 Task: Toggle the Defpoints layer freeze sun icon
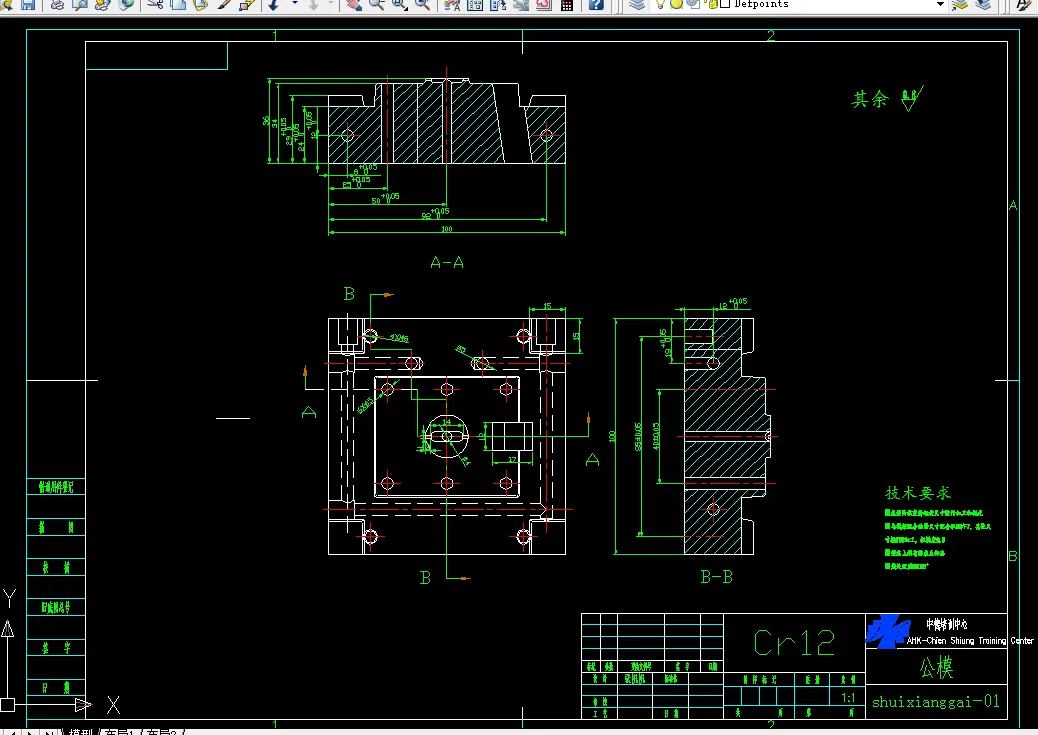[676, 4]
